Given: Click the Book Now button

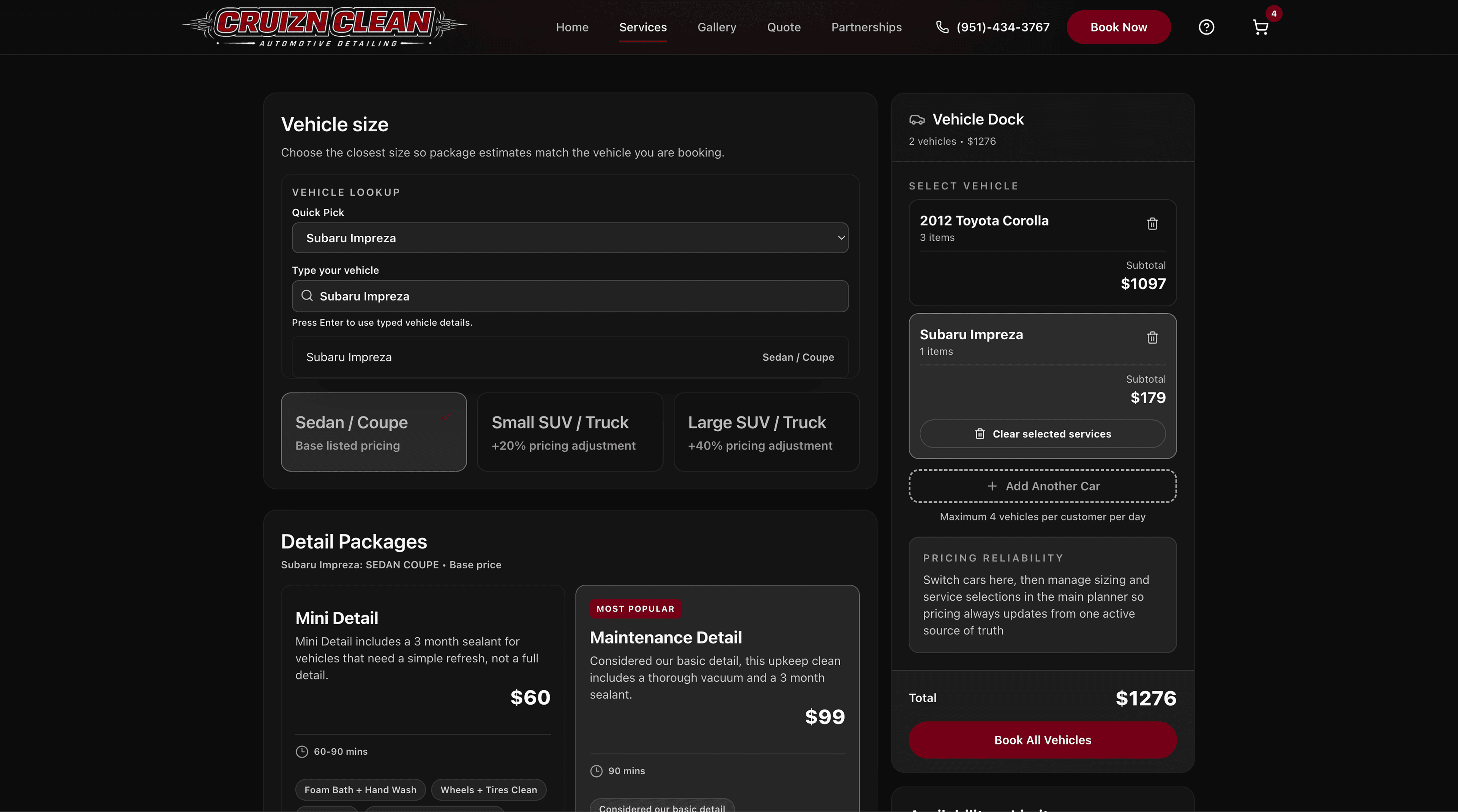Looking at the screenshot, I should click(1119, 27).
